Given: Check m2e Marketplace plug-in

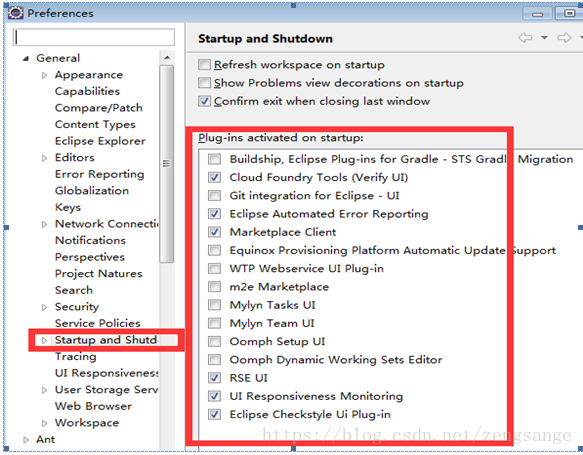Looking at the screenshot, I should click(x=214, y=287).
